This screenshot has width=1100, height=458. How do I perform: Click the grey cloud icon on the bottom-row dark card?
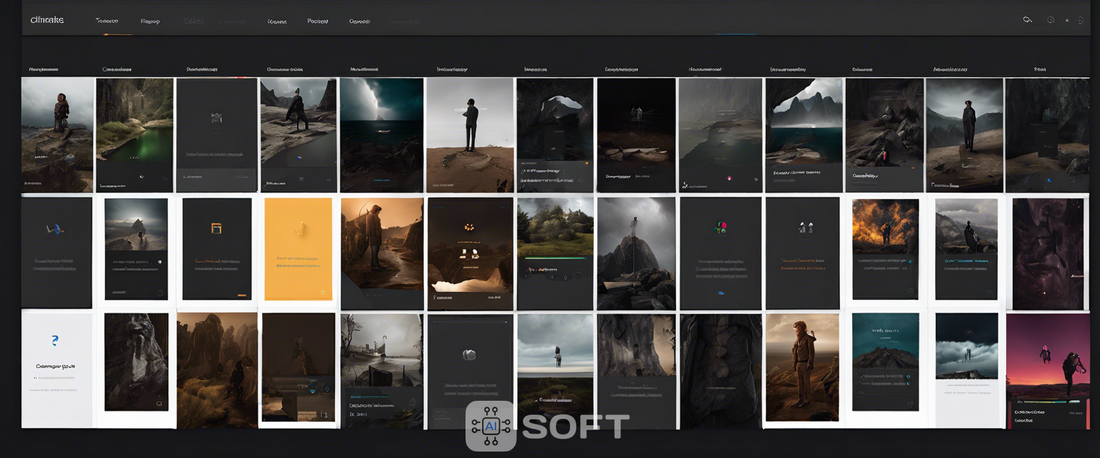[x=467, y=354]
